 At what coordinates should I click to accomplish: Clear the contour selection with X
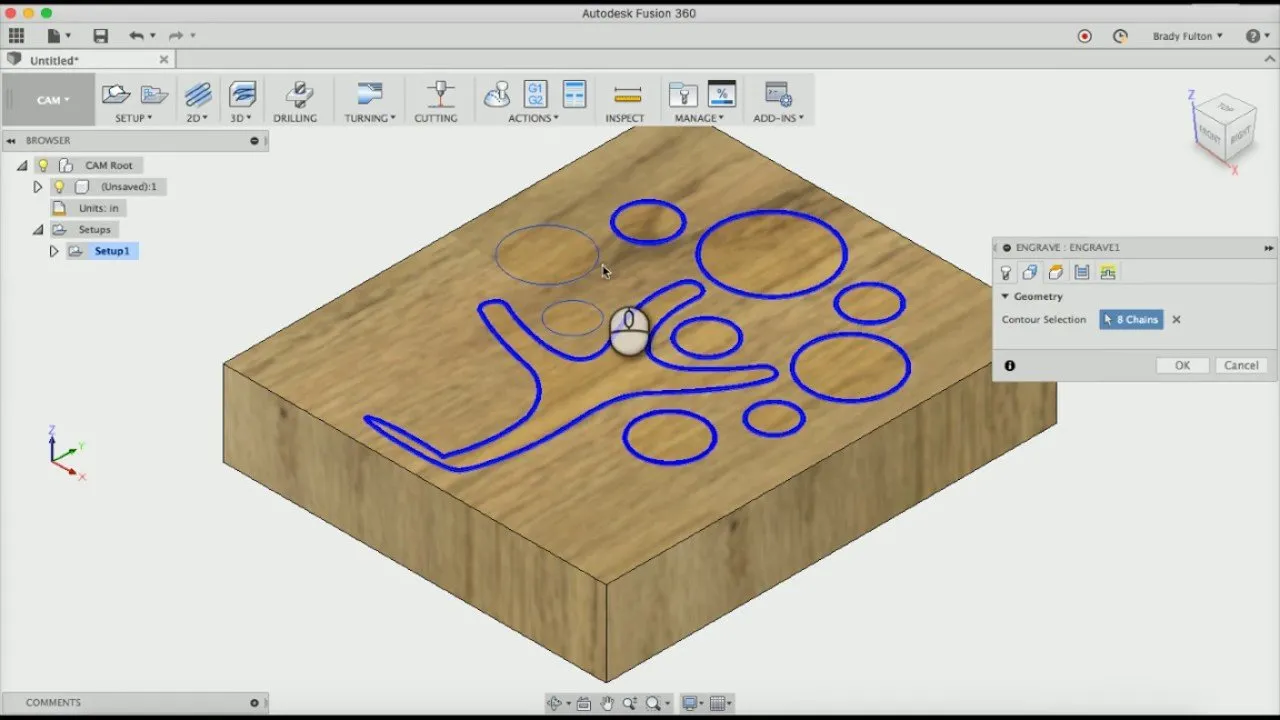click(x=1176, y=320)
